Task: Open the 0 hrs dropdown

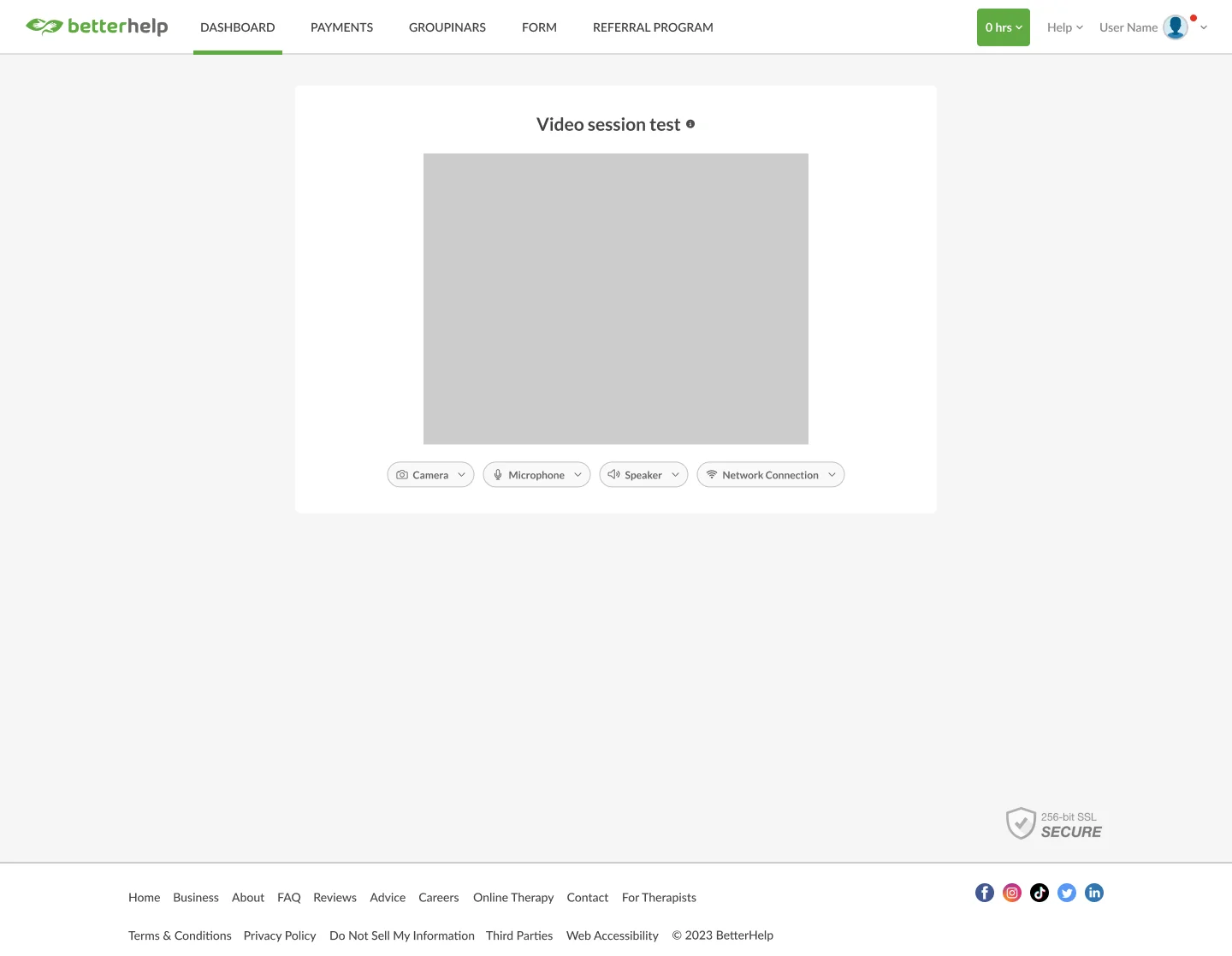Action: [x=1004, y=27]
